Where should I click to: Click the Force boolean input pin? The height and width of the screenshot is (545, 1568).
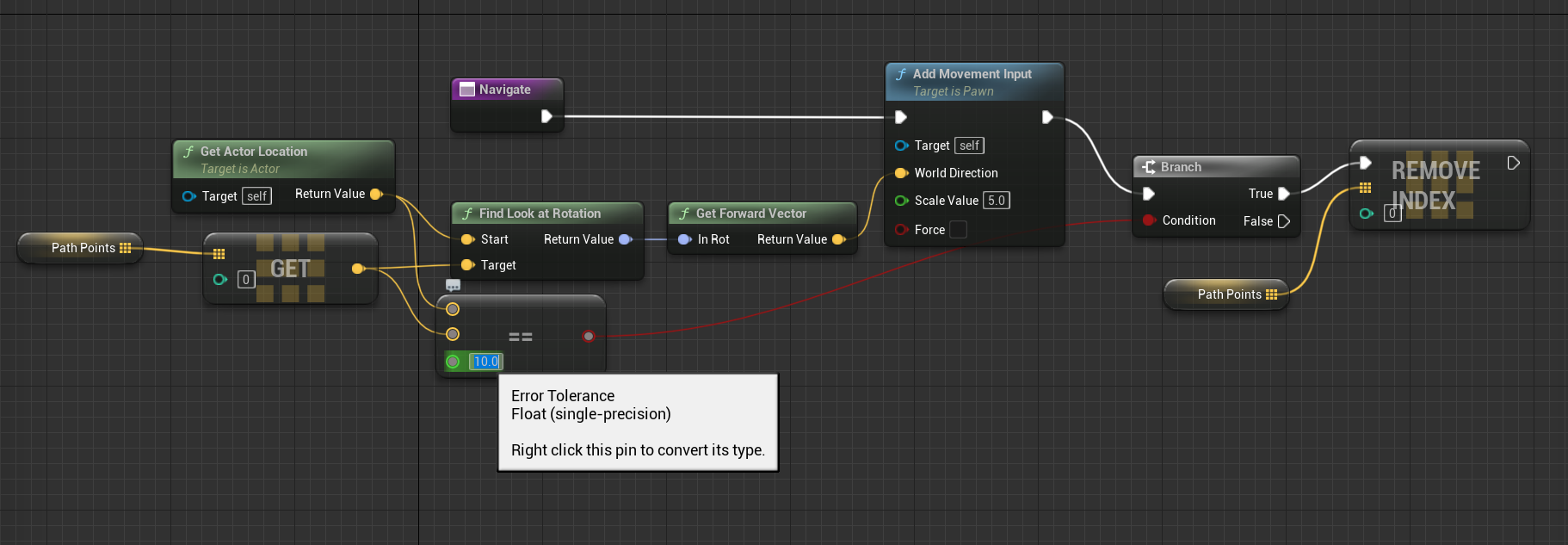(x=901, y=230)
